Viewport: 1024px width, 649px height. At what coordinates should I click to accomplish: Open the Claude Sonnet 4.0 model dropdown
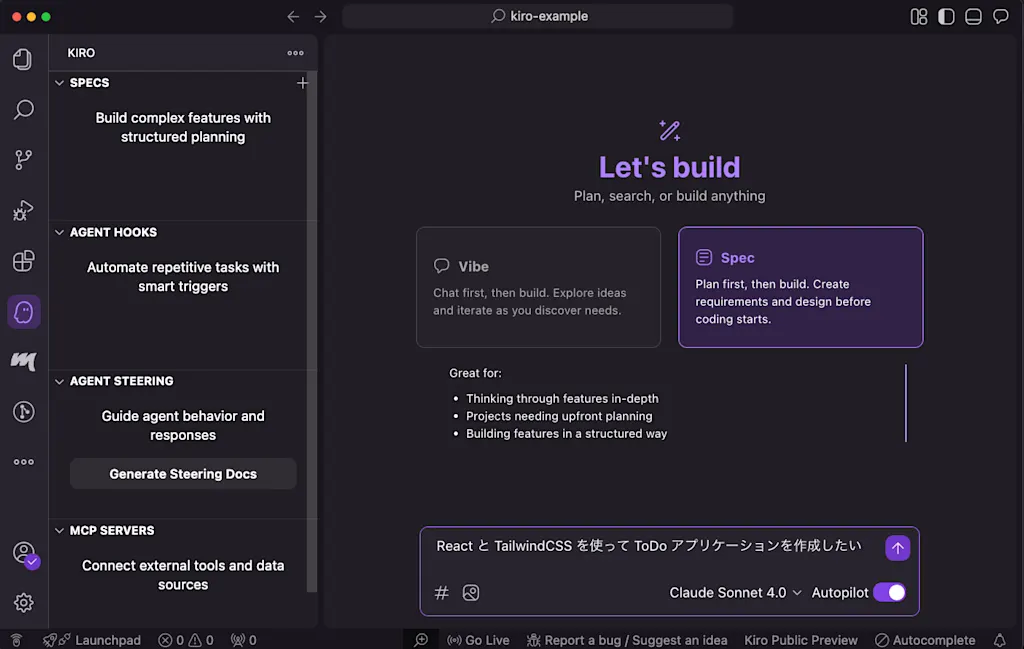tap(735, 592)
